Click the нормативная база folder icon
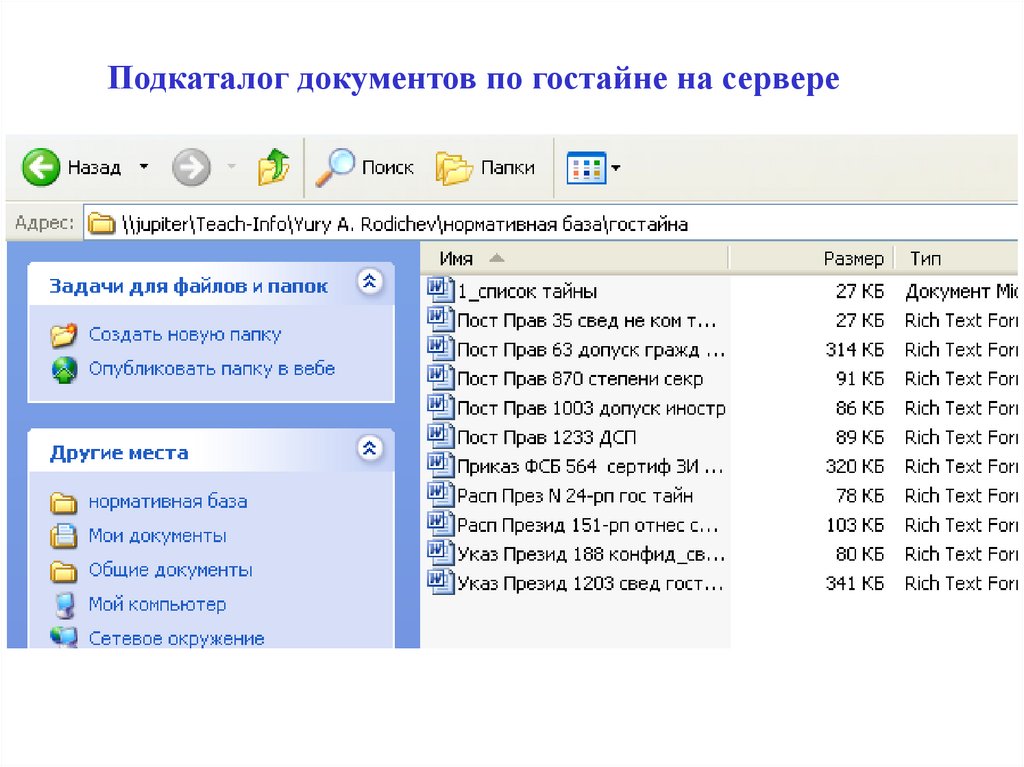The width and height of the screenshot is (1024, 767). pyautogui.click(x=63, y=502)
